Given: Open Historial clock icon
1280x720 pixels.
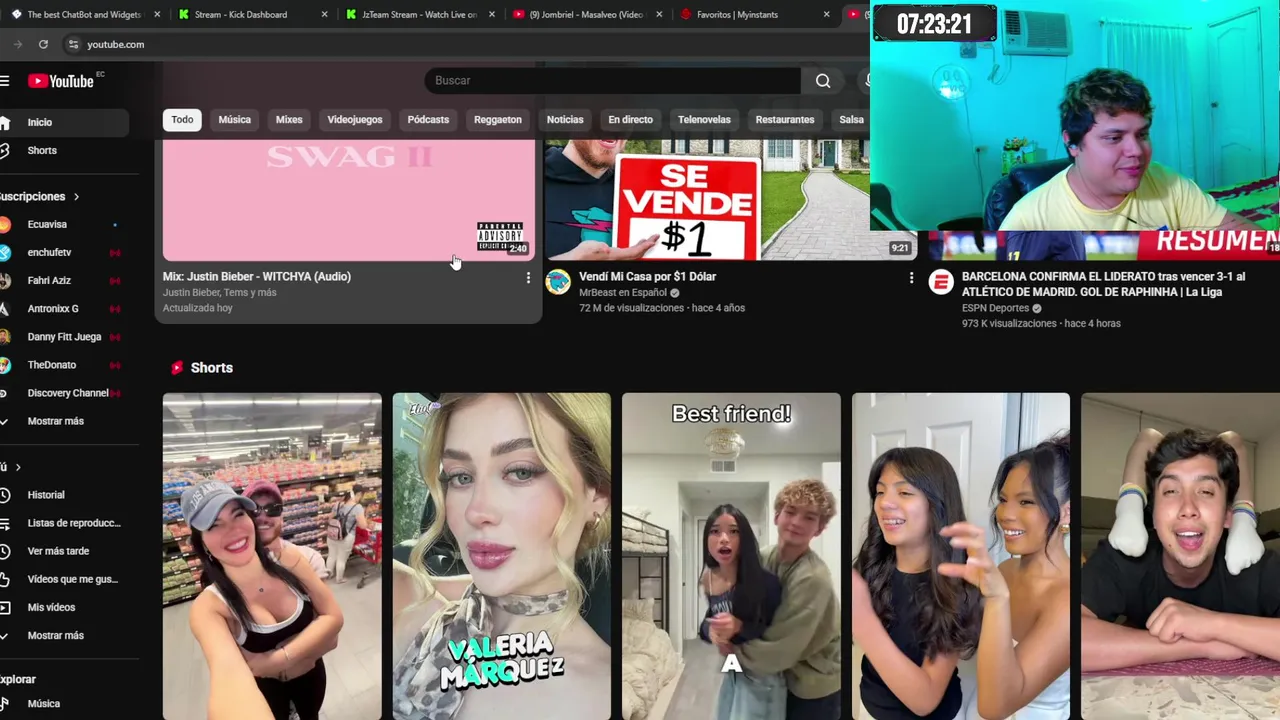Looking at the screenshot, I should click(5, 495).
